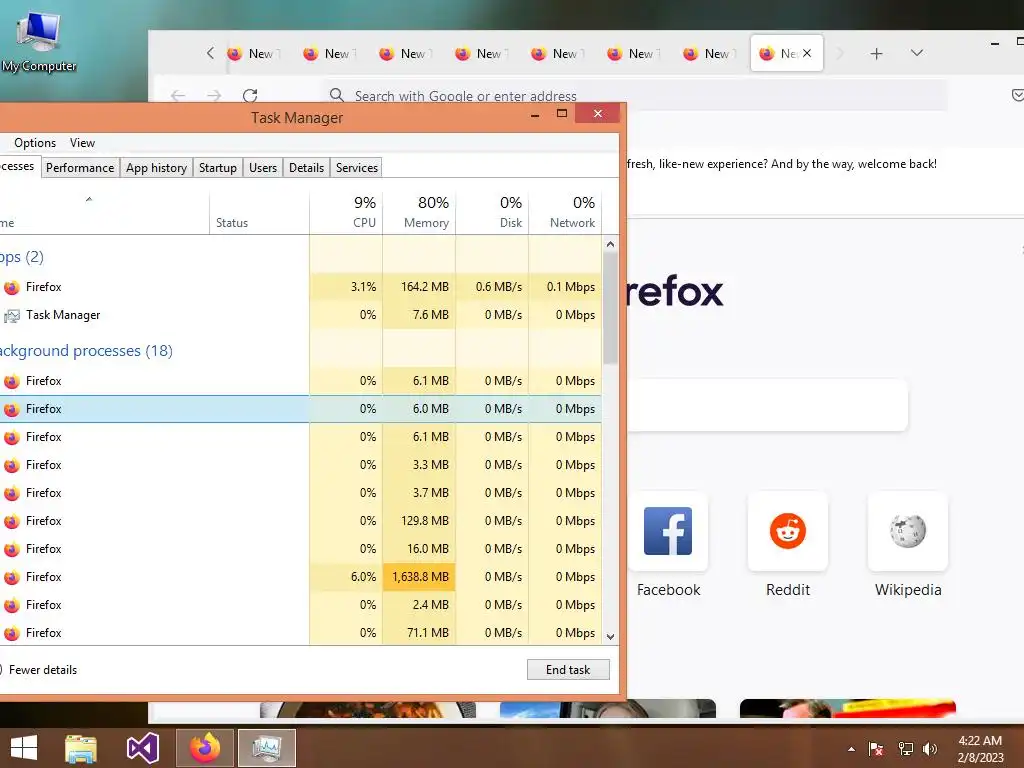The width and height of the screenshot is (1024, 768).
Task: Open the Startup tab
Action: click(217, 168)
